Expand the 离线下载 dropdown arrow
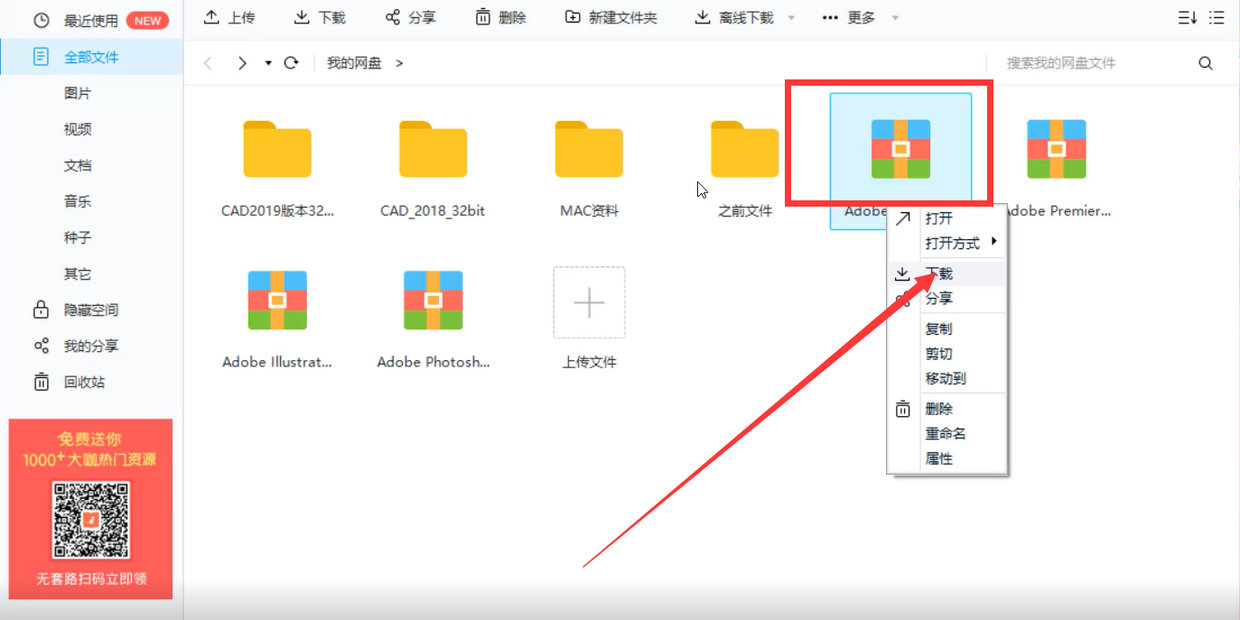Screen dimensions: 1240x620 tap(792, 18)
